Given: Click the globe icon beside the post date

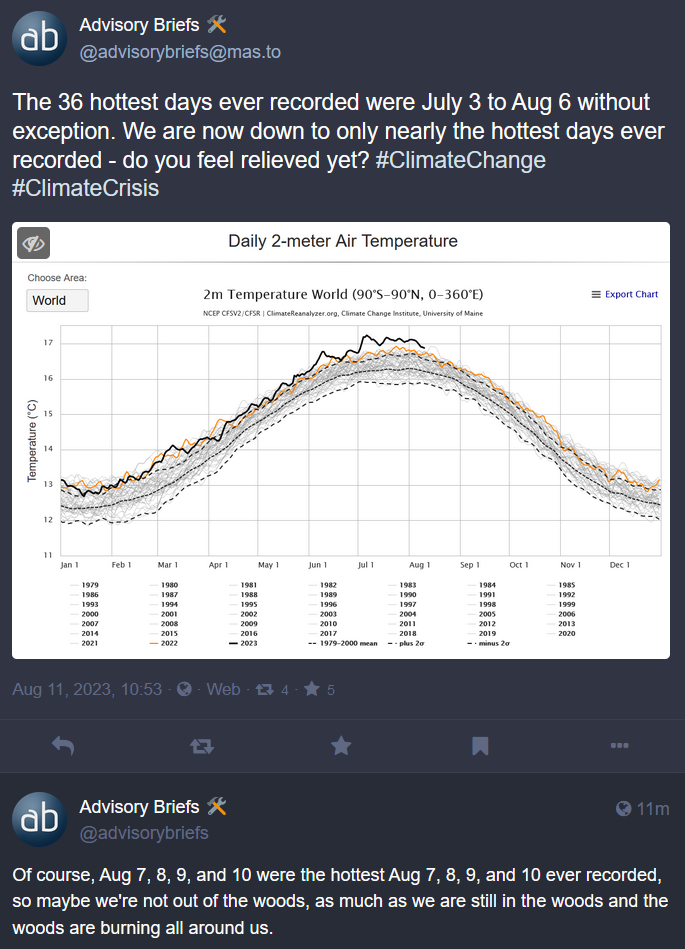Looking at the screenshot, I should click(x=183, y=690).
